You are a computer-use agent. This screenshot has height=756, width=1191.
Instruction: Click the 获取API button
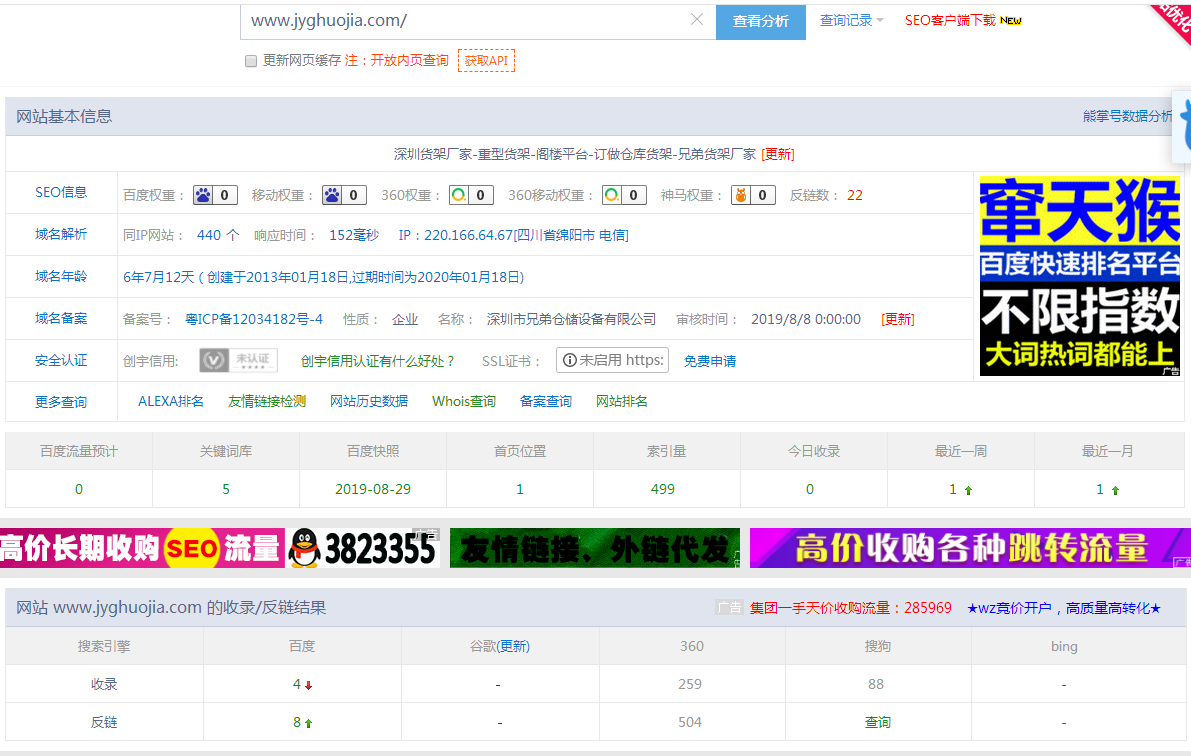point(486,61)
